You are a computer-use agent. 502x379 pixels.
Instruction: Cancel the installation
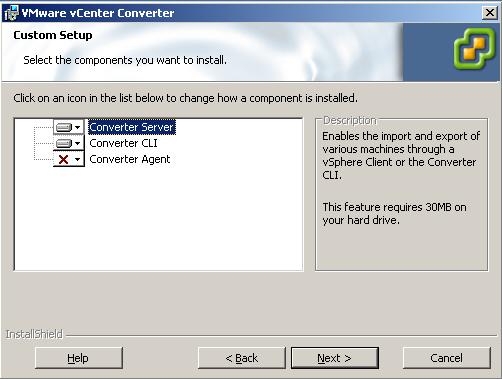click(447, 358)
